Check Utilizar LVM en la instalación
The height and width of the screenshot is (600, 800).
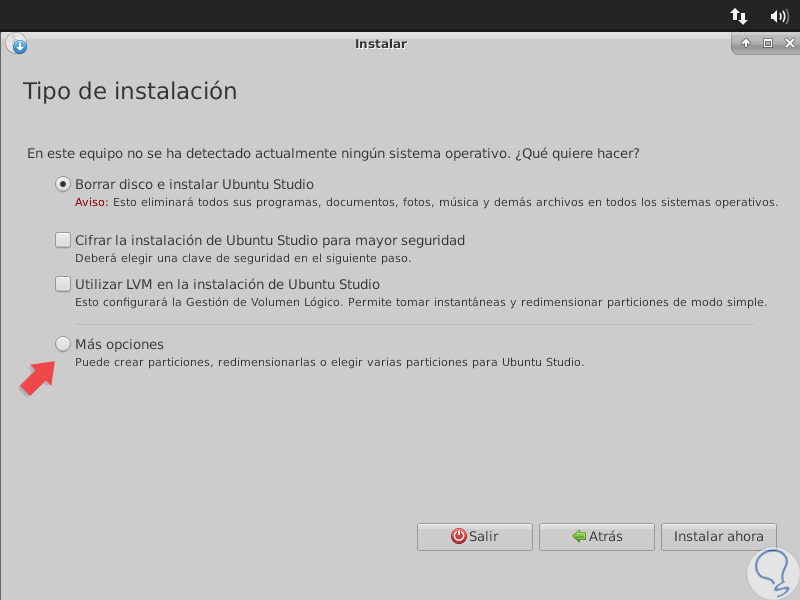(x=63, y=284)
